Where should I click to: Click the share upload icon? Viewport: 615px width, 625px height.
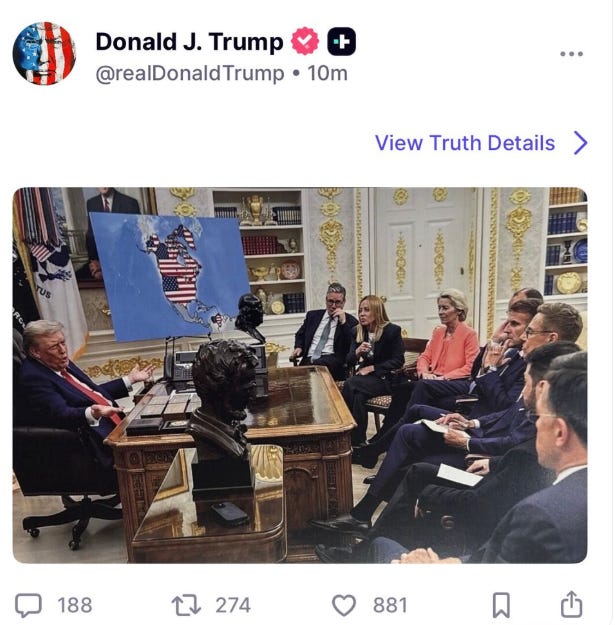[572, 604]
